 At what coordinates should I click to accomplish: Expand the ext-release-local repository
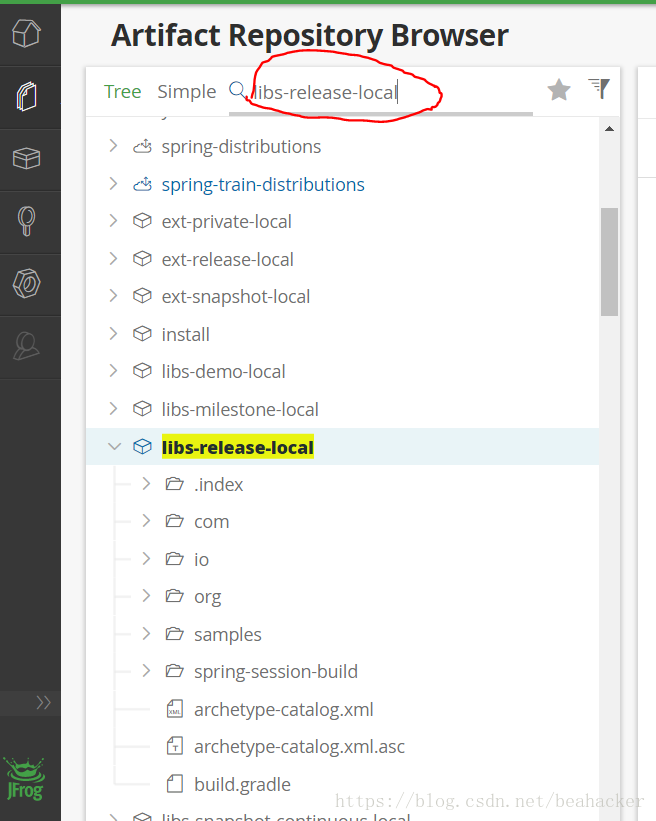click(113, 259)
